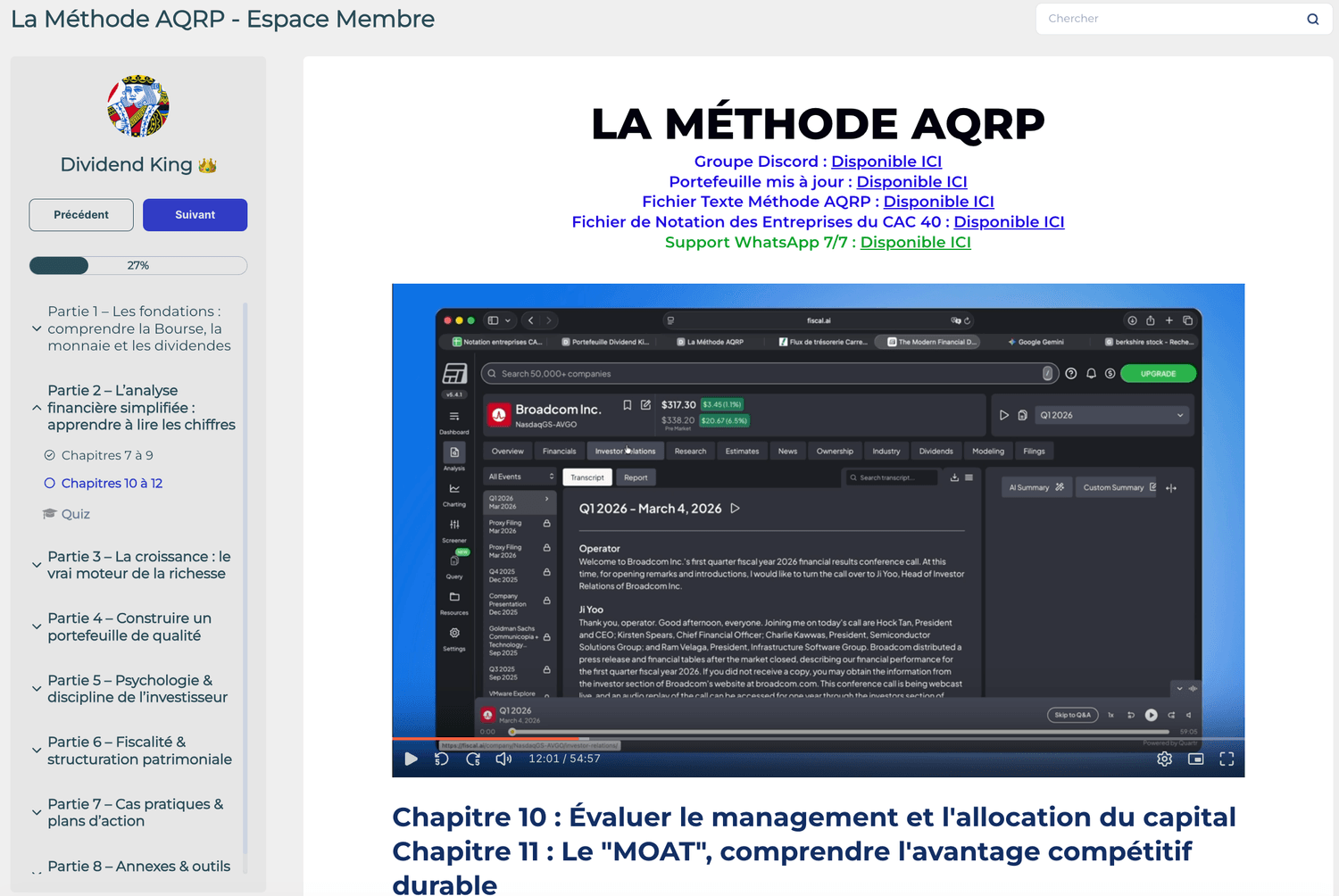The image size is (1339, 896).
Task: Expand the Partie 1 chevron
Action: [x=37, y=328]
